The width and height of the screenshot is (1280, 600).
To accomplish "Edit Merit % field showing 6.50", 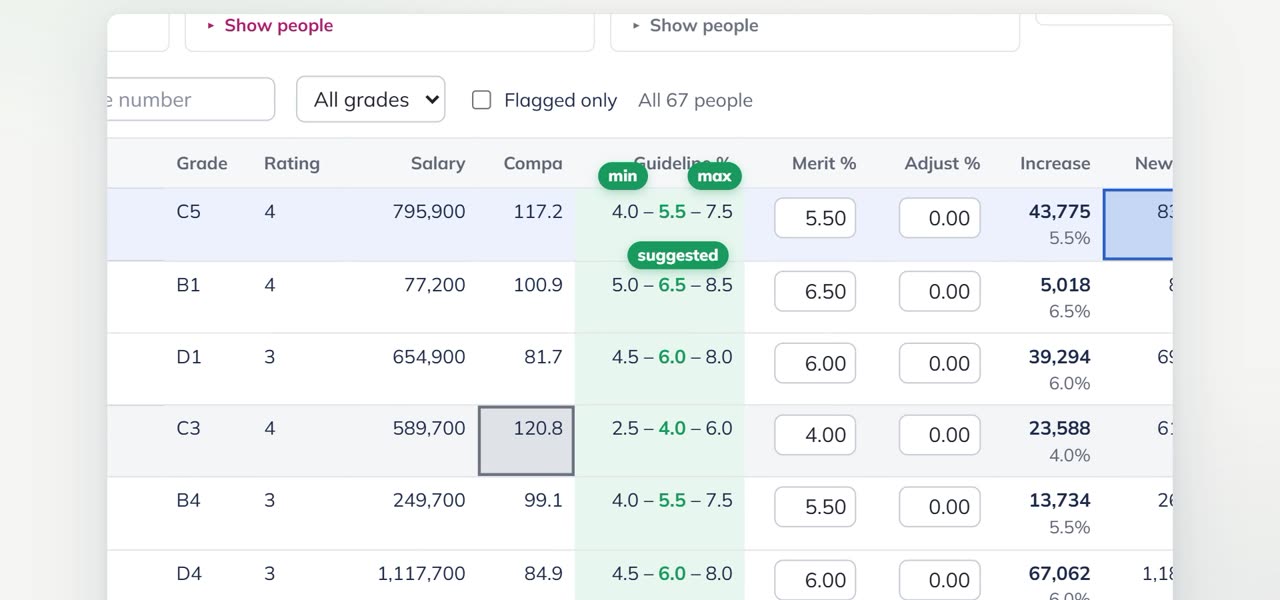I will [815, 291].
